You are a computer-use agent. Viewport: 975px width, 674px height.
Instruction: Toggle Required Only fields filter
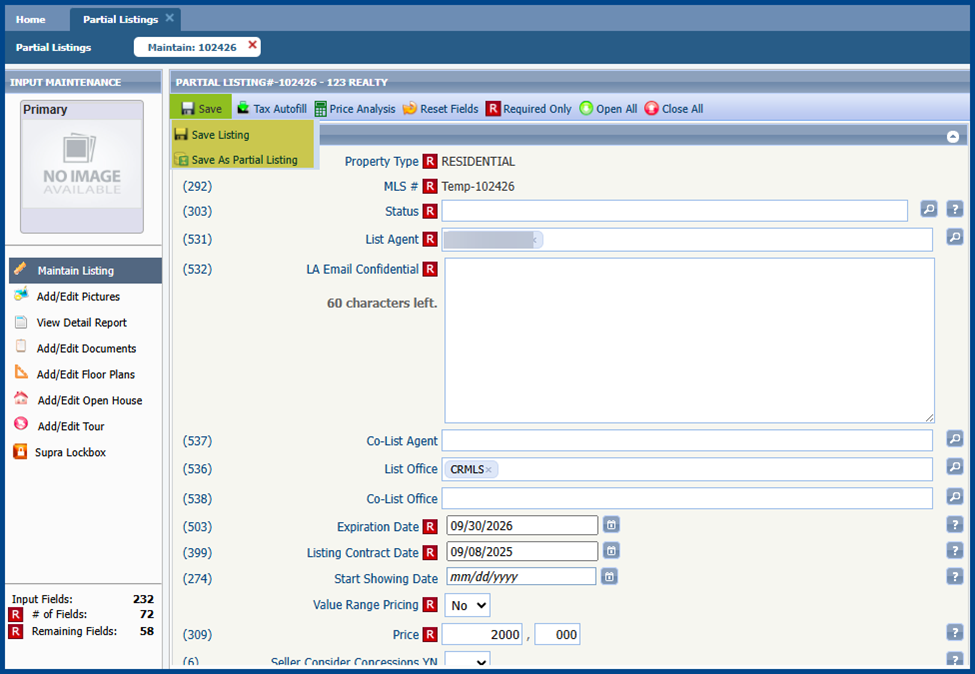(x=493, y=109)
